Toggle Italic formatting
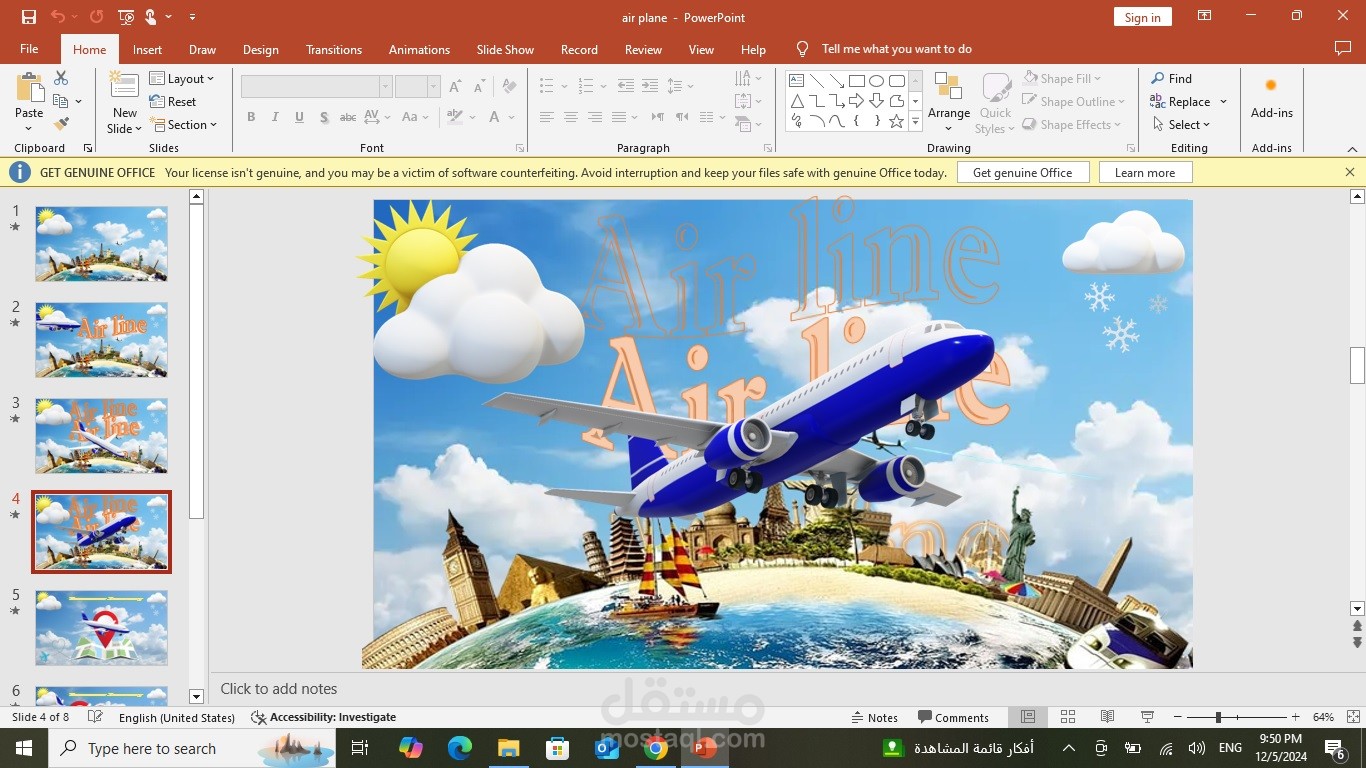 (275, 117)
